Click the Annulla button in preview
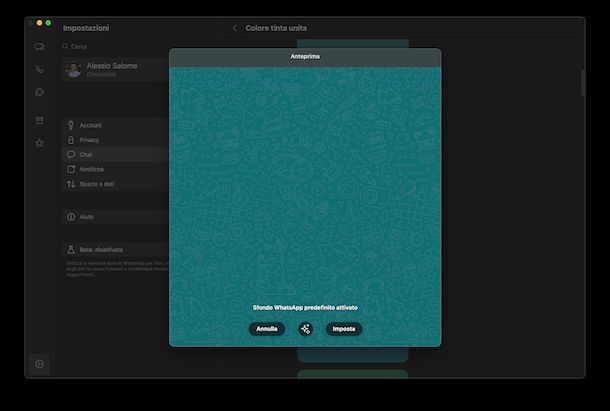This screenshot has height=411, width=610. click(266, 329)
